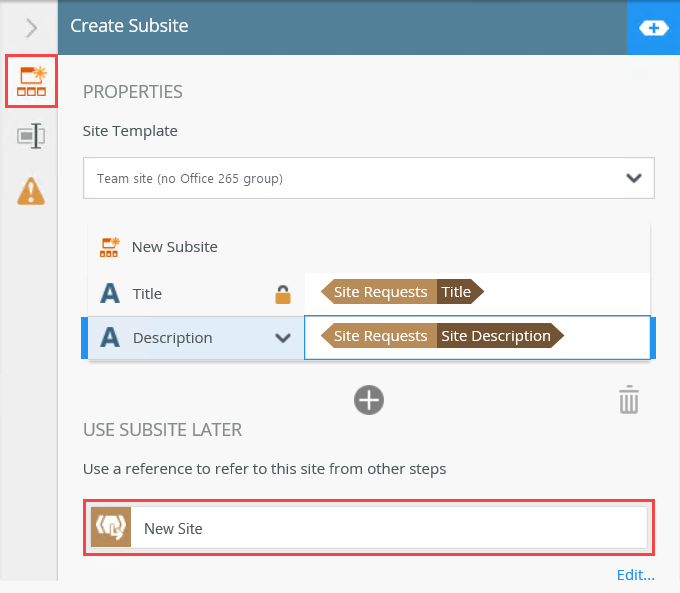Open the Create Subsite properties tab icon
The image size is (680, 593).
pos(31,81)
